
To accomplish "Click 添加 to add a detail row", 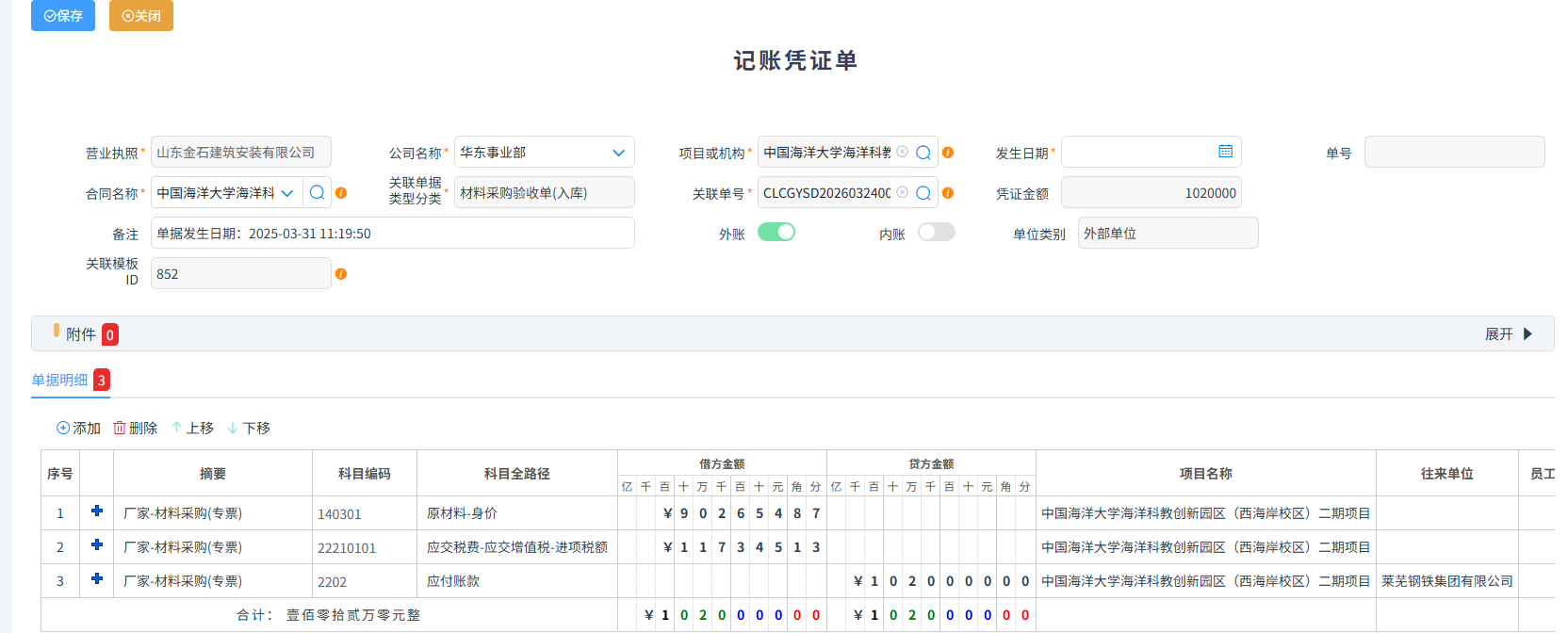I will click(x=78, y=428).
